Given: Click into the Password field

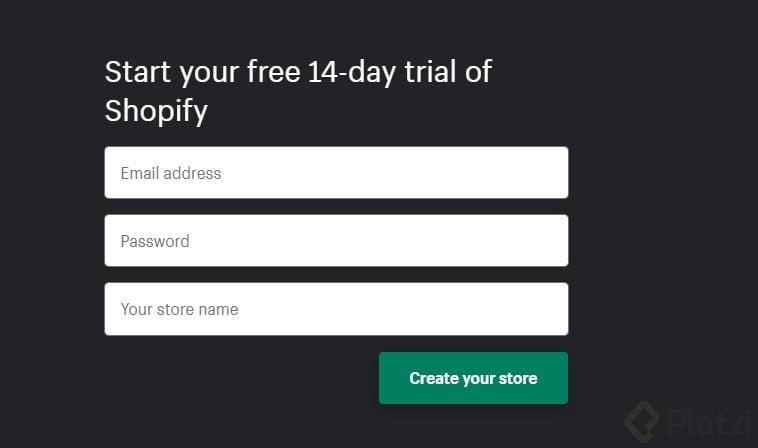Looking at the screenshot, I should (336, 241).
